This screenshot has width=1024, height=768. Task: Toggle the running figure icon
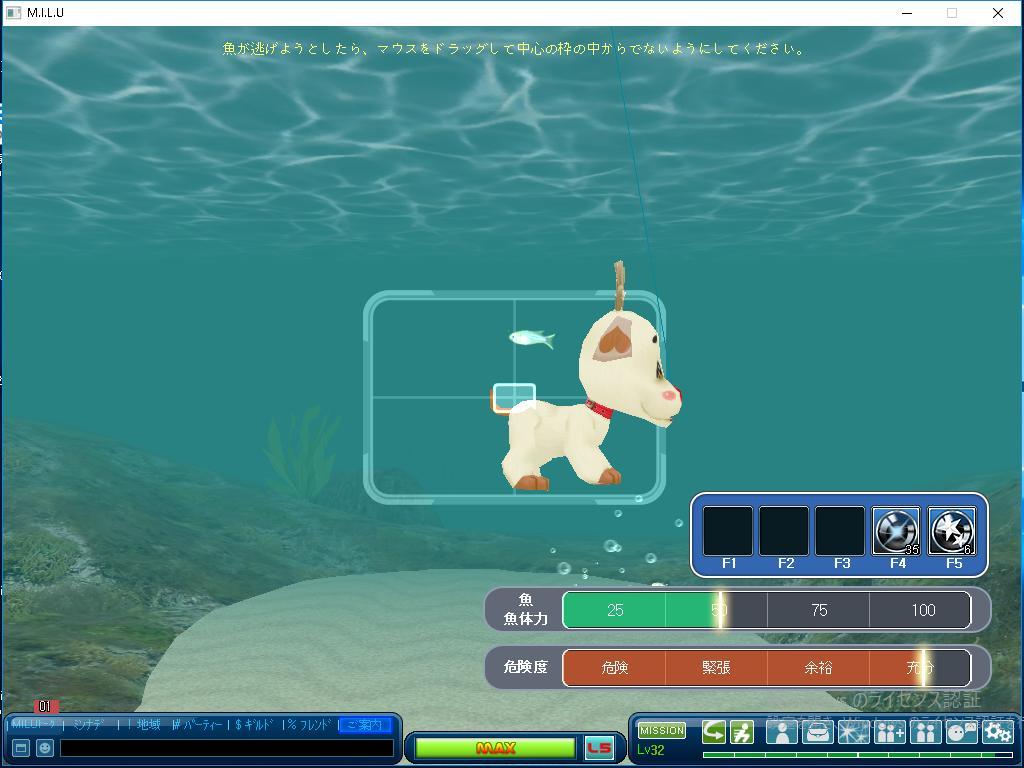742,733
